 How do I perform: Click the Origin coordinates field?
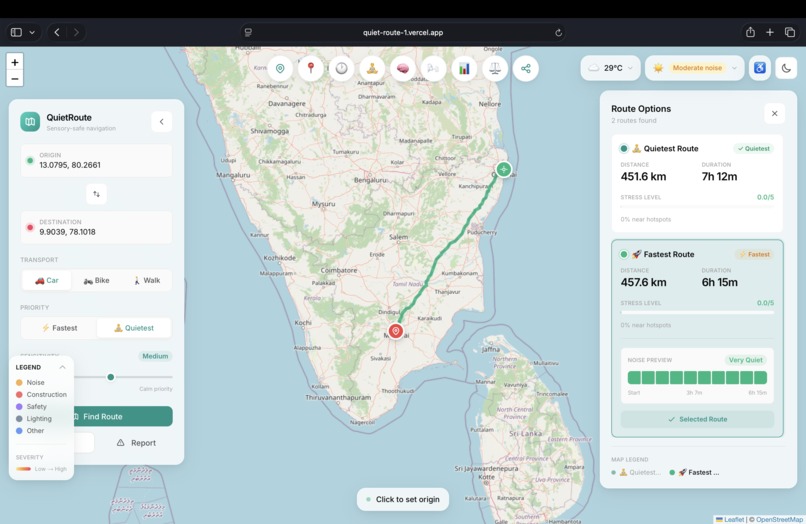[x=96, y=160]
